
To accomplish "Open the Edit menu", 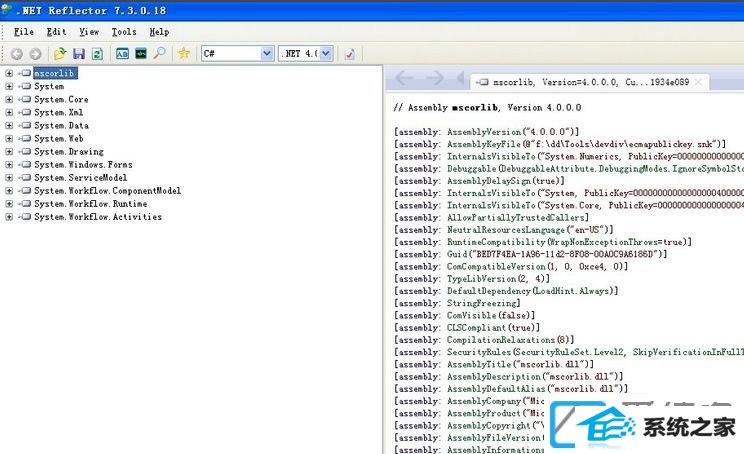I will [x=56, y=32].
